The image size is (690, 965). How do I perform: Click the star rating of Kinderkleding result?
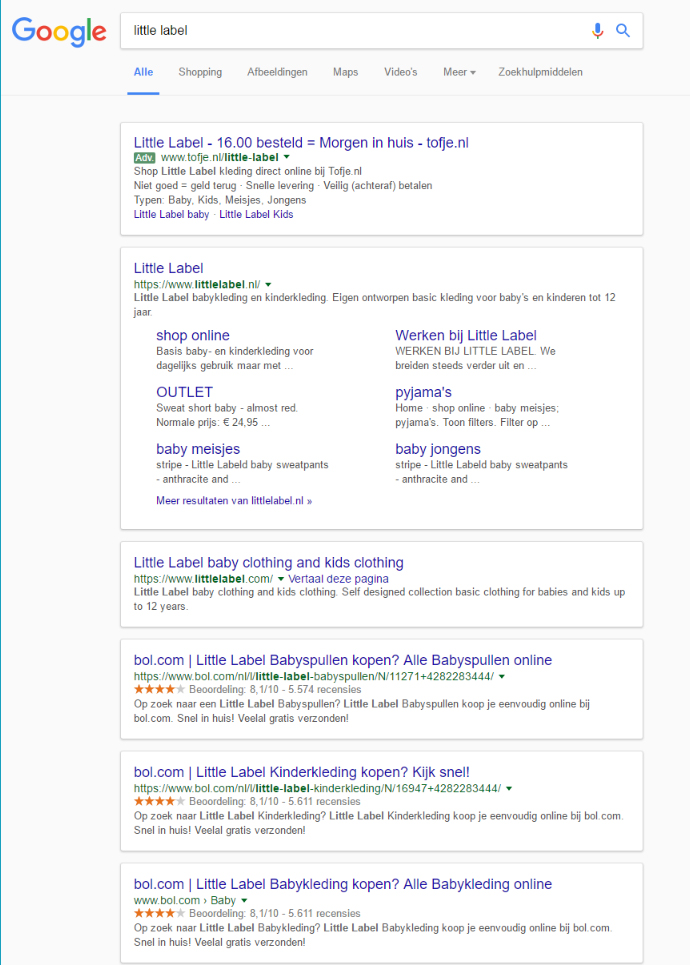pos(159,801)
